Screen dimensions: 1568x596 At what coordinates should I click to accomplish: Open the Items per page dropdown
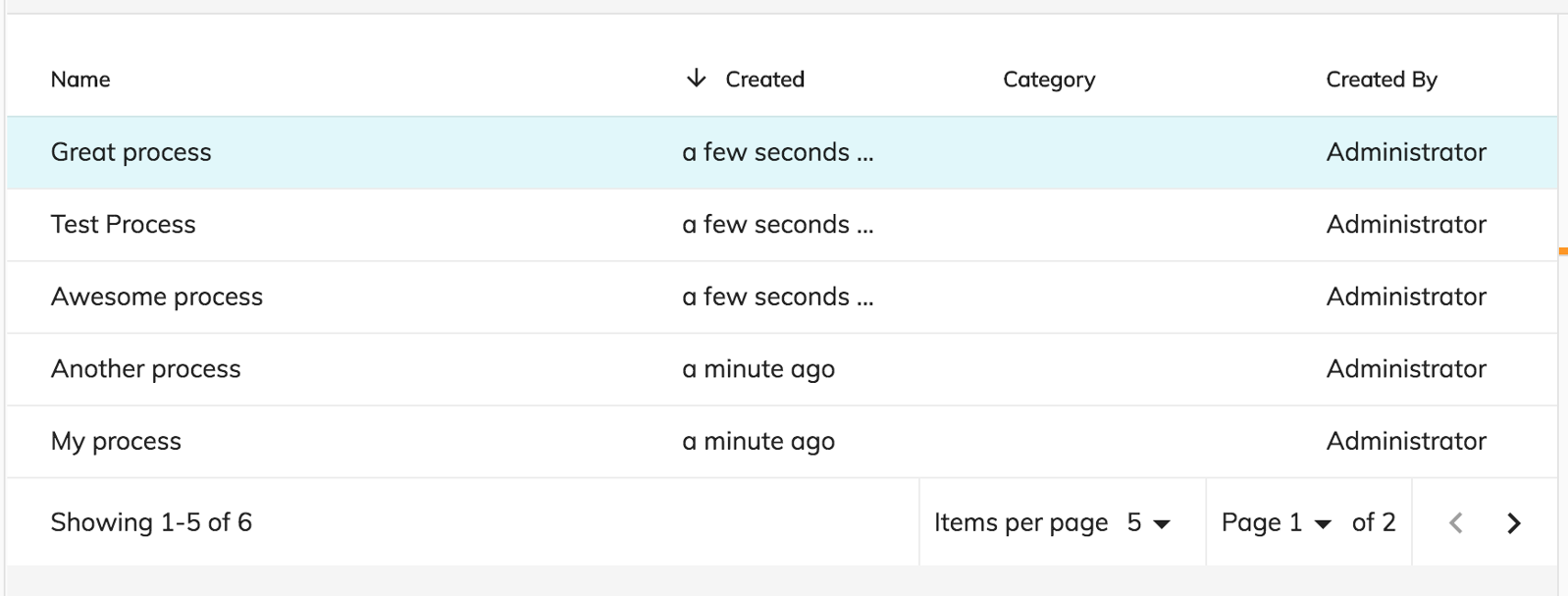tap(1149, 522)
